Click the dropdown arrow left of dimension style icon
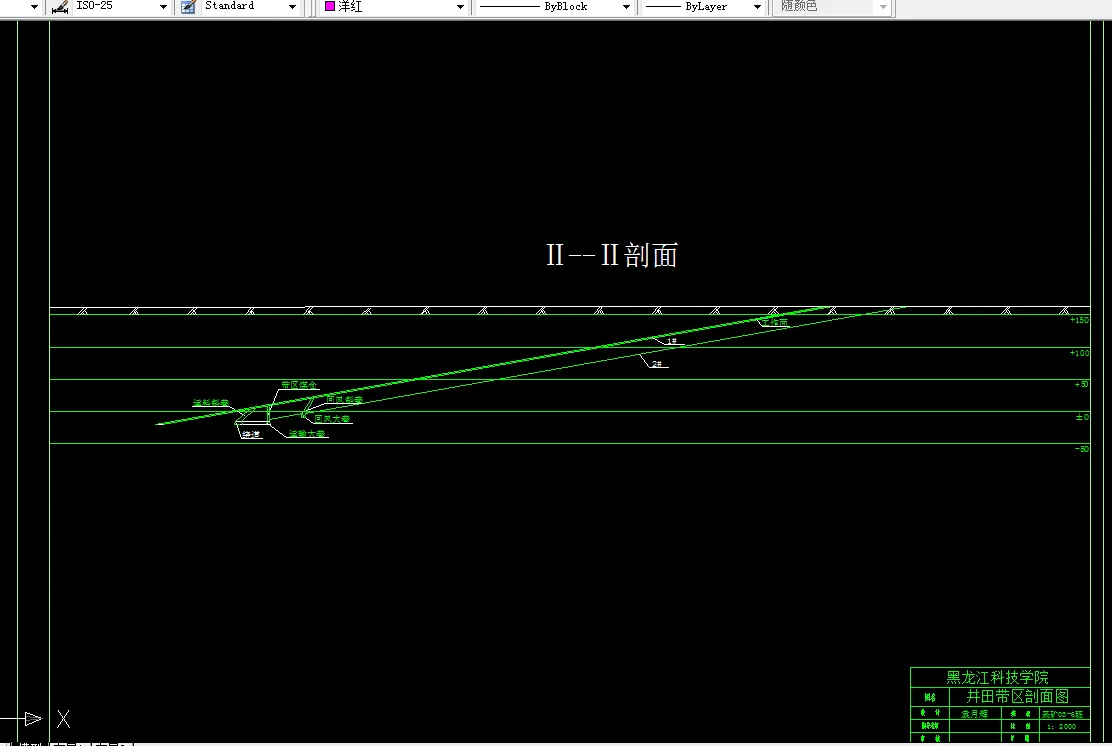The width and height of the screenshot is (1112, 746). pos(34,6)
